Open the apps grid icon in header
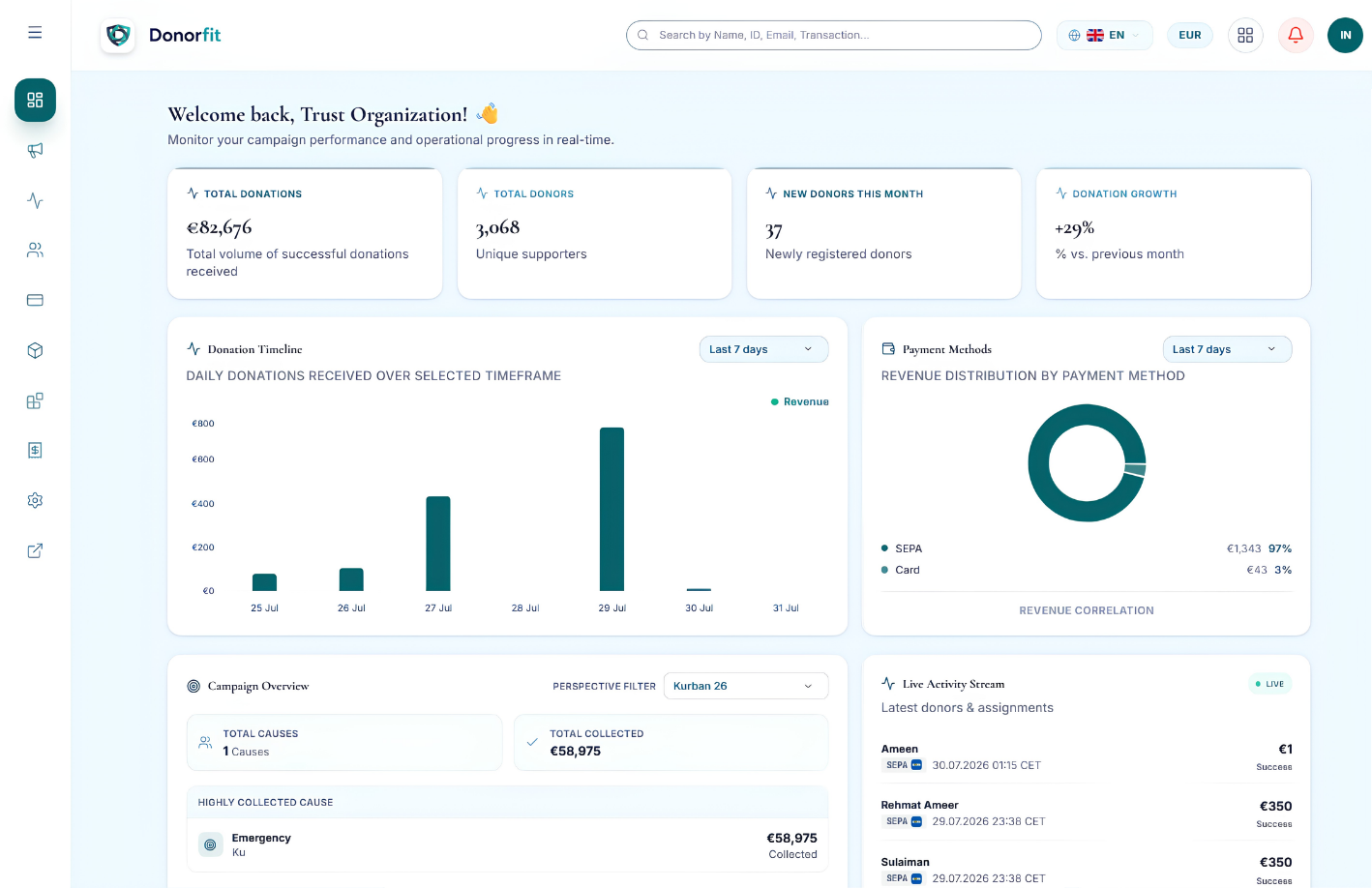 pos(1245,35)
